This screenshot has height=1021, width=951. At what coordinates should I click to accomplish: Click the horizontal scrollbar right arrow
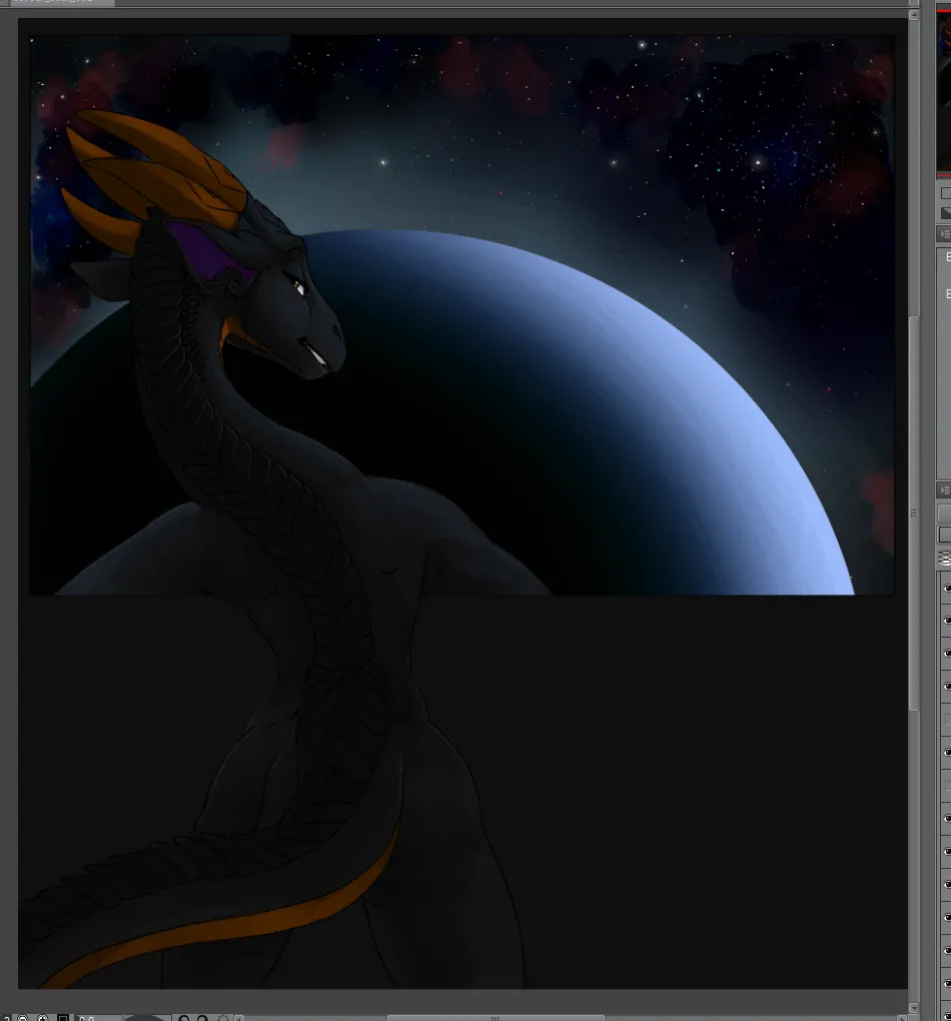pos(902,1018)
